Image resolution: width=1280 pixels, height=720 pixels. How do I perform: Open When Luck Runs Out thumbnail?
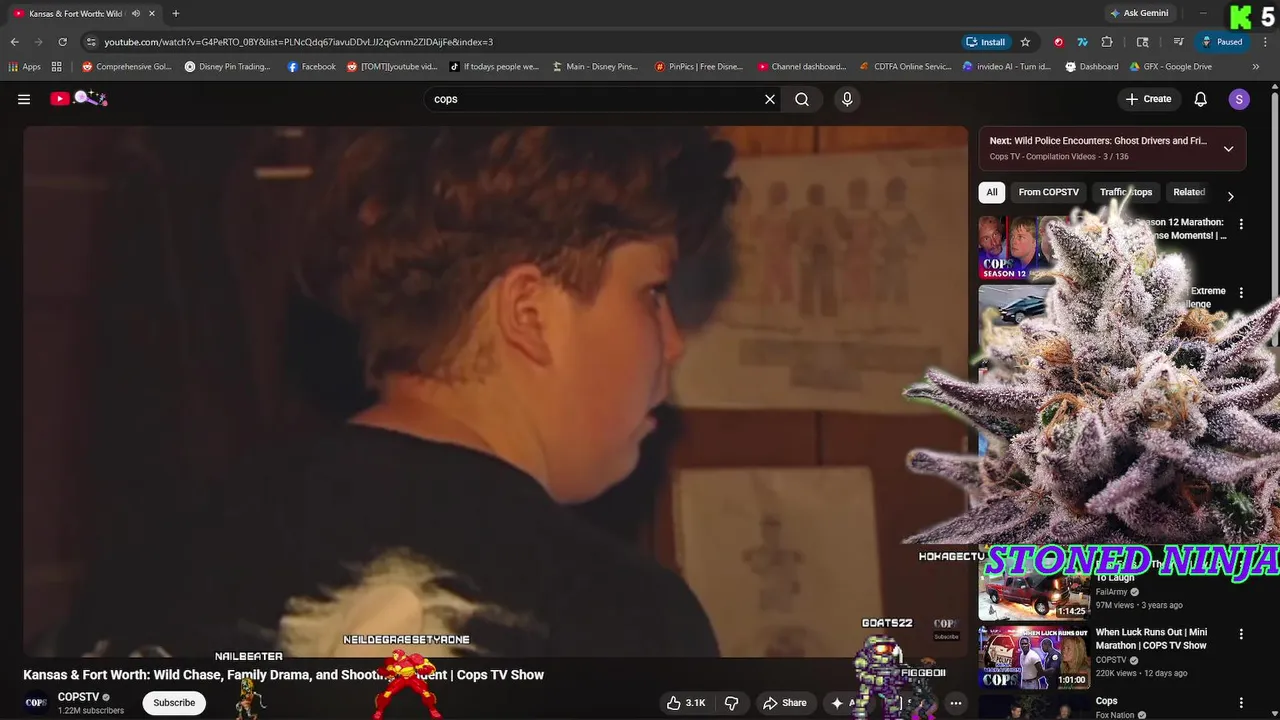coord(1034,657)
